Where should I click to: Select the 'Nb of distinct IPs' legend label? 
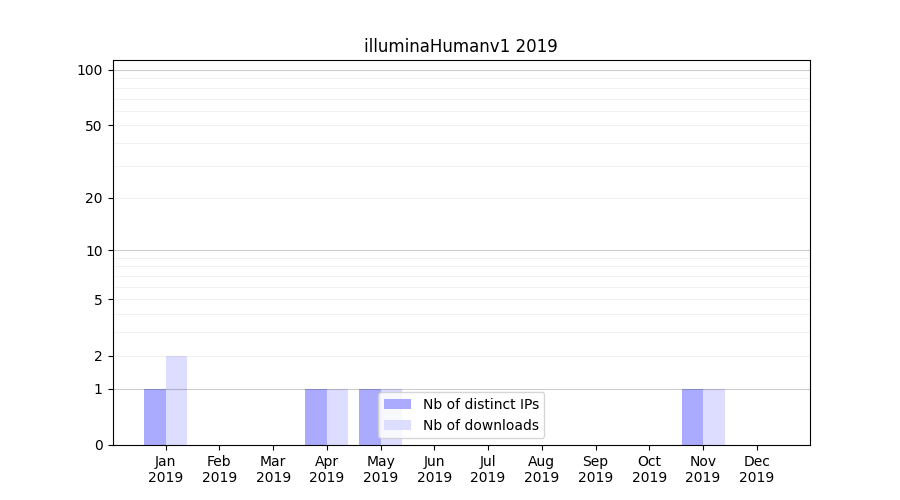coord(480,404)
